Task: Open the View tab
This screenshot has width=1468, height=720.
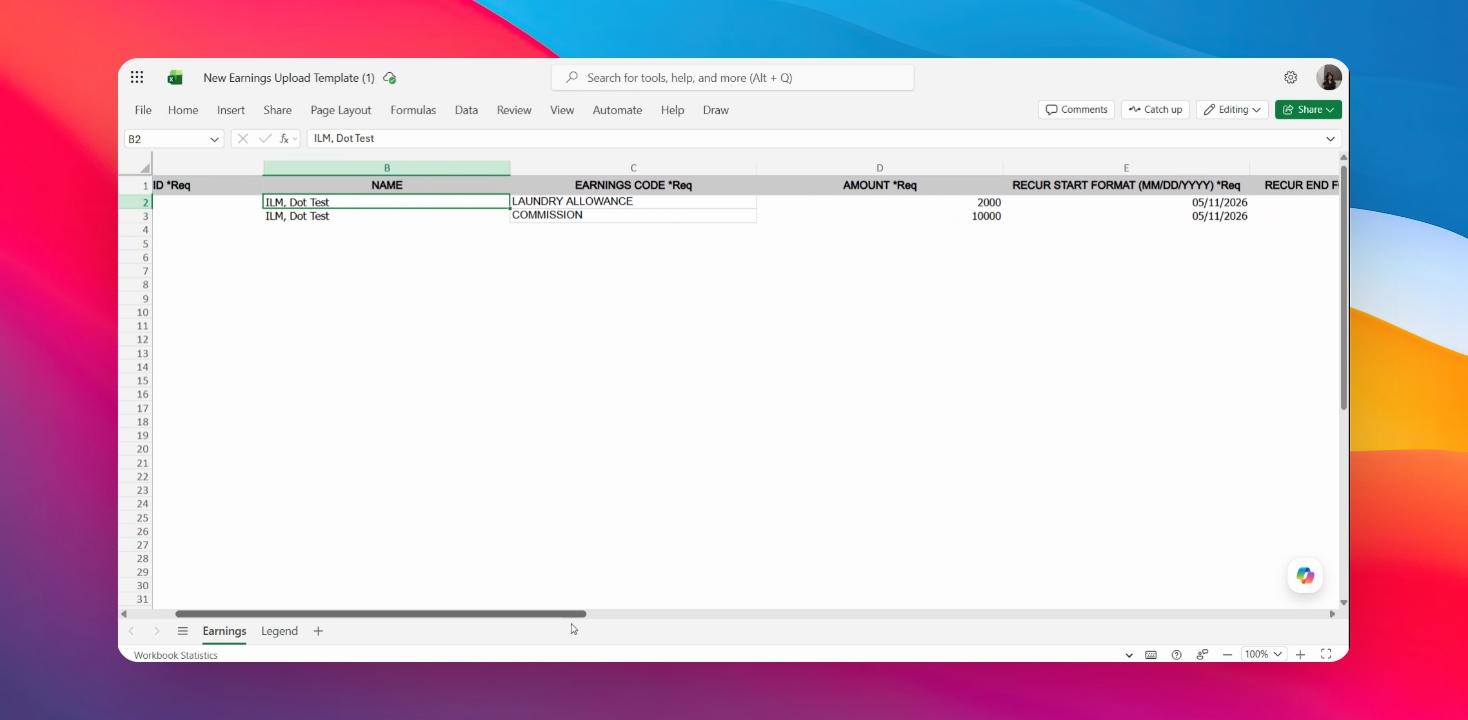Action: pos(562,110)
